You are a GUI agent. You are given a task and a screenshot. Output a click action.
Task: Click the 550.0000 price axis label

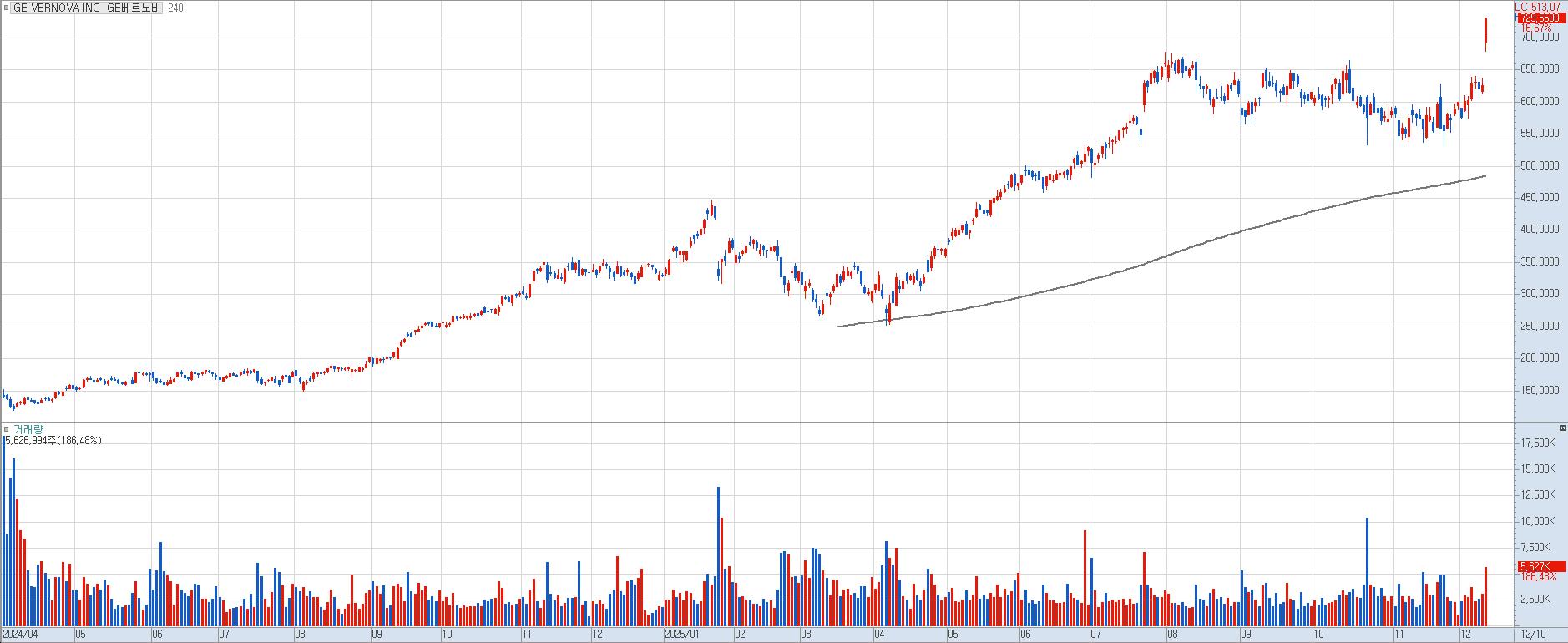tap(1540, 134)
